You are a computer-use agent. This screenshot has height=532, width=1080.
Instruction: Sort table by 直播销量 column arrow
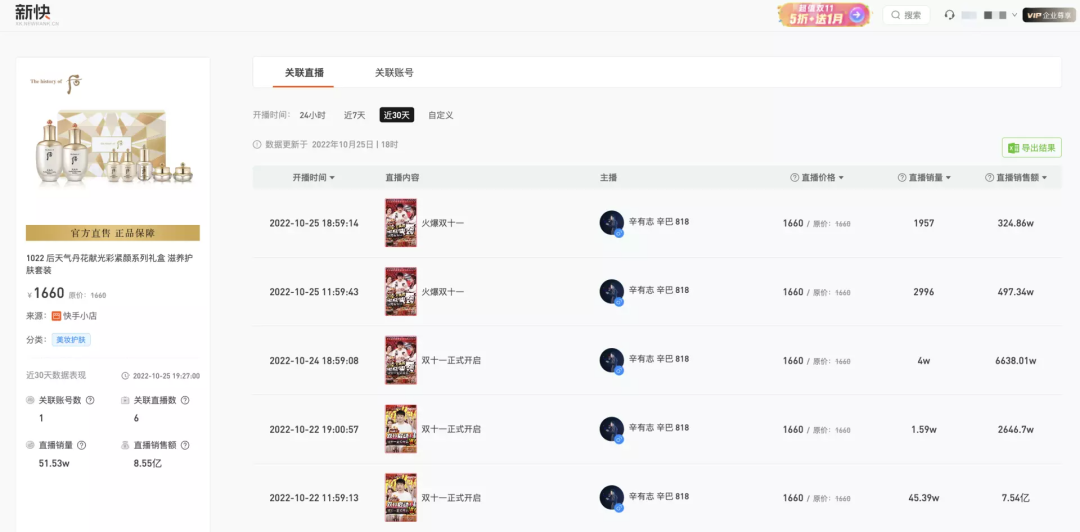coord(948,178)
